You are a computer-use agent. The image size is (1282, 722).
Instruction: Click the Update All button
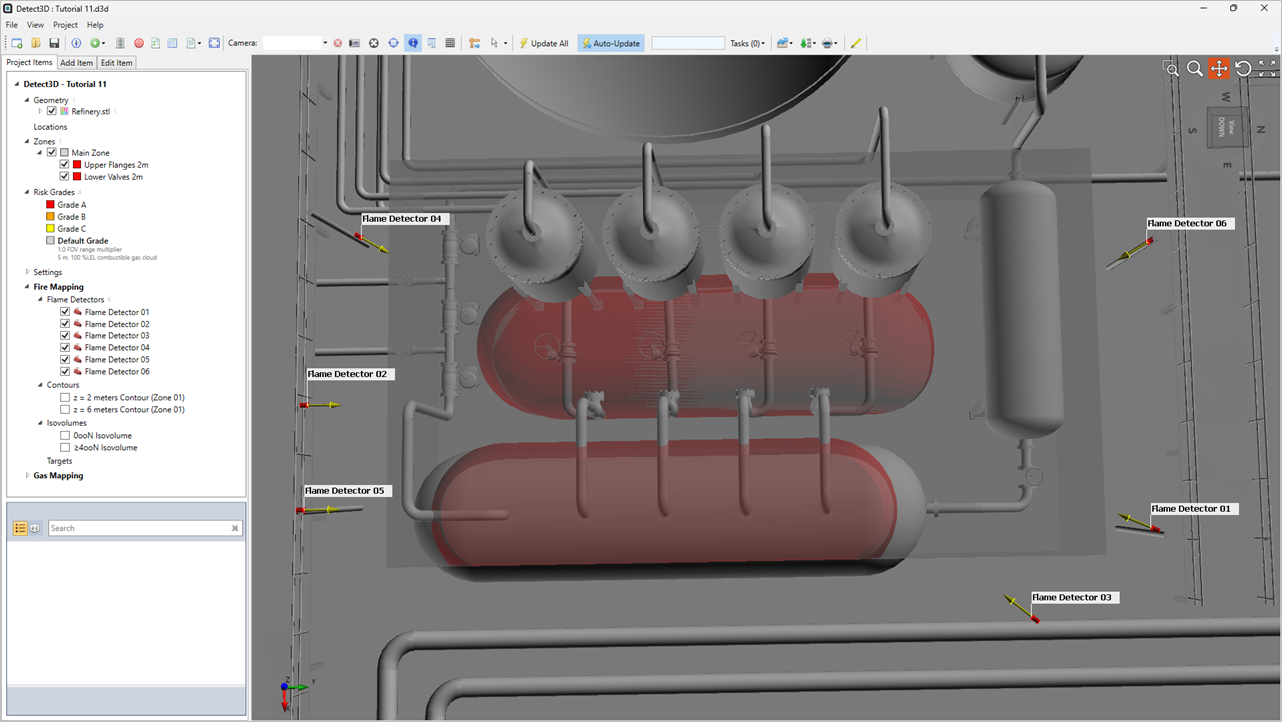click(x=544, y=43)
